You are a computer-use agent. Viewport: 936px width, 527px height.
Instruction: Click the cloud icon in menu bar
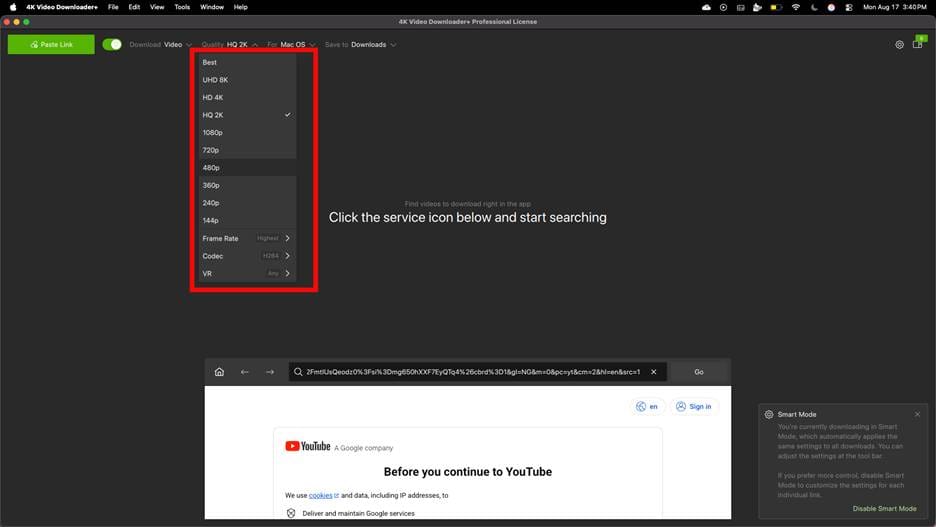706,7
